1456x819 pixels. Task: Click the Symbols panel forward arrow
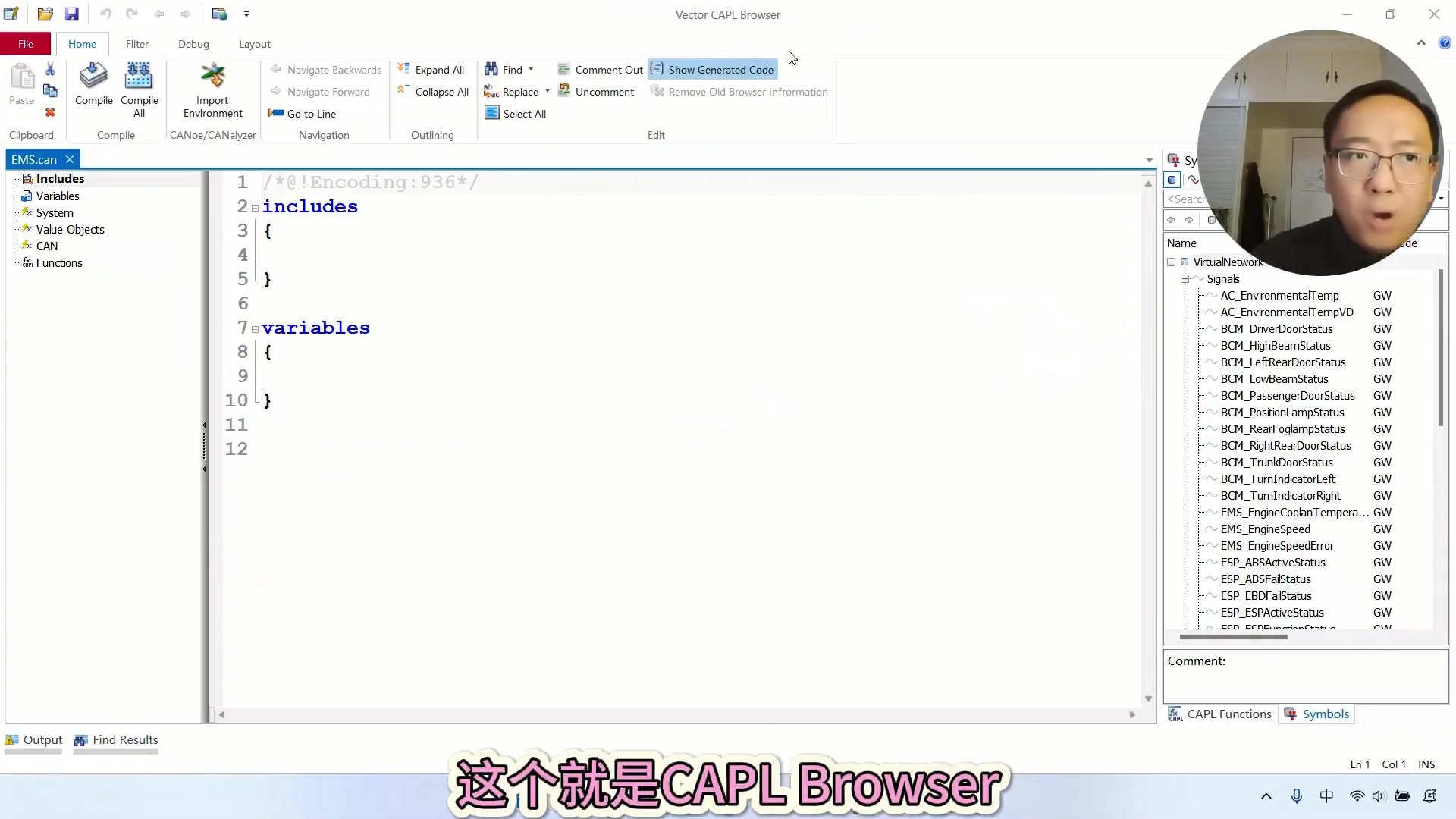point(1189,220)
